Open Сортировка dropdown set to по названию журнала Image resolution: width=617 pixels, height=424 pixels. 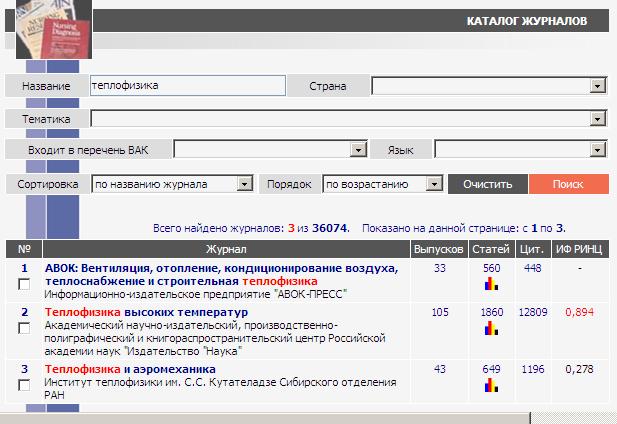point(172,184)
